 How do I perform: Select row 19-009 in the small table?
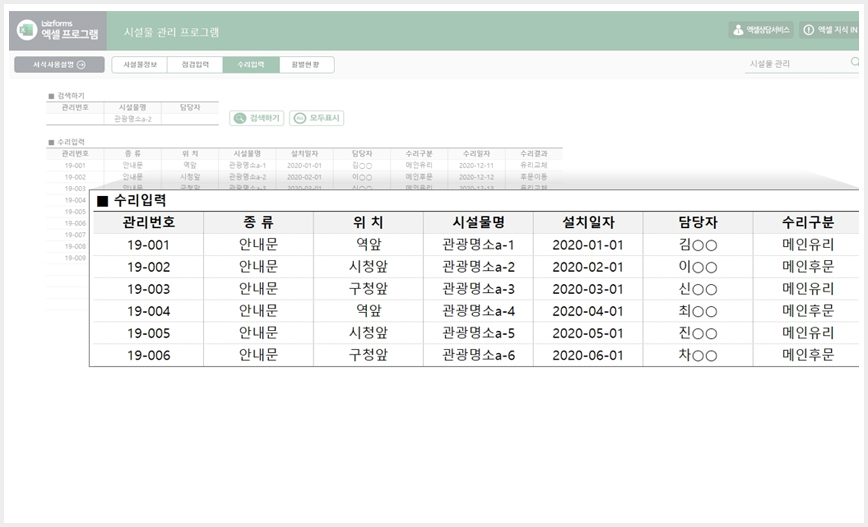(x=75, y=258)
